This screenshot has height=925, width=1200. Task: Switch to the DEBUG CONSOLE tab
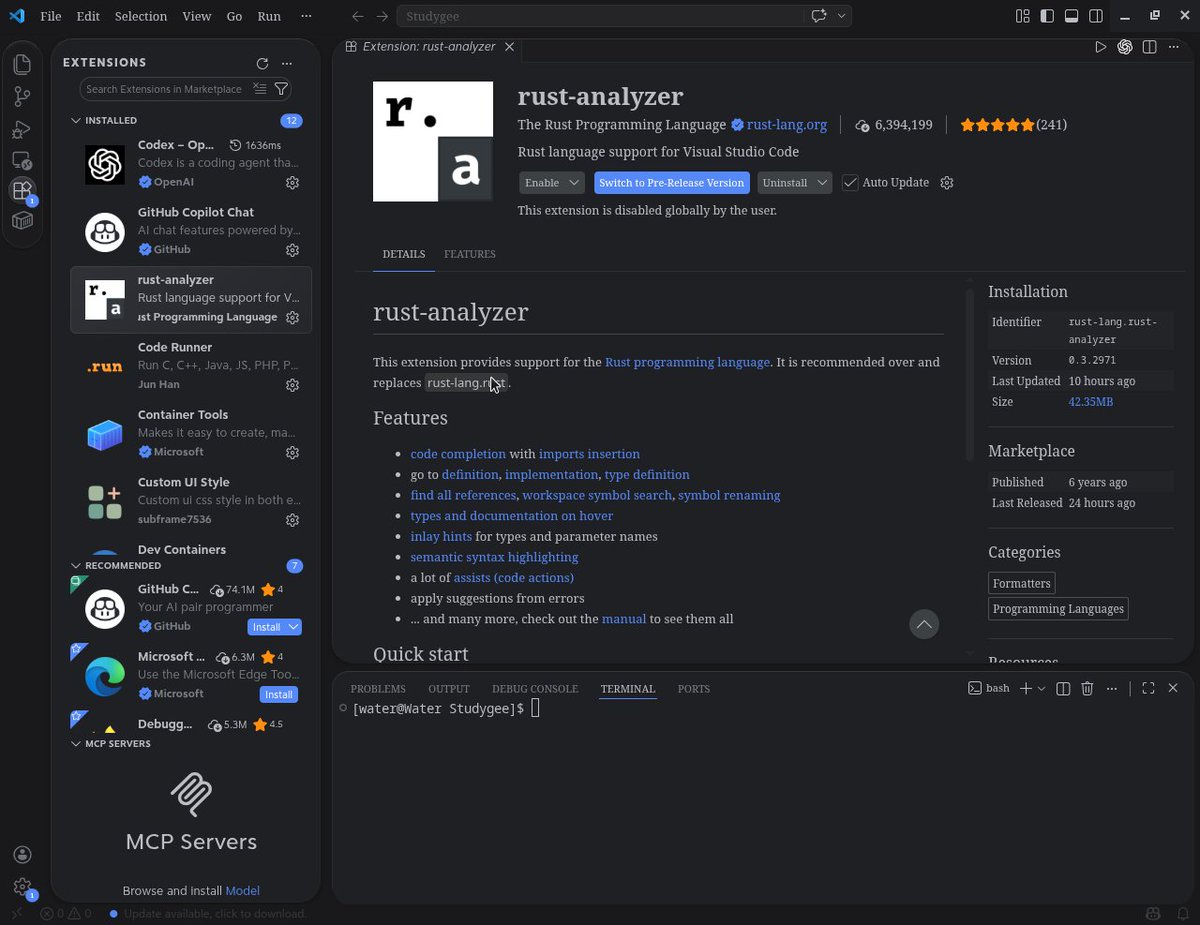pos(535,689)
